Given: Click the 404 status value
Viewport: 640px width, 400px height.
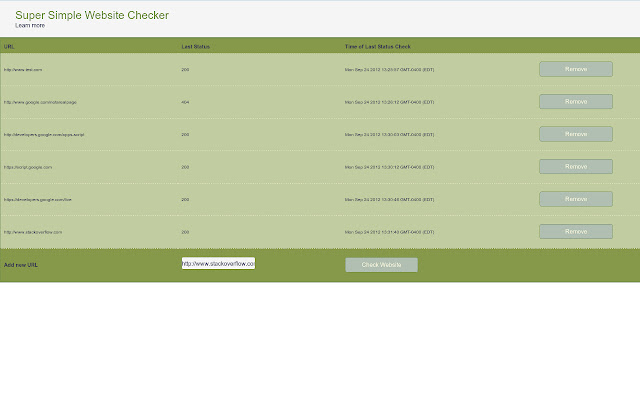Looking at the screenshot, I should click(185, 102).
